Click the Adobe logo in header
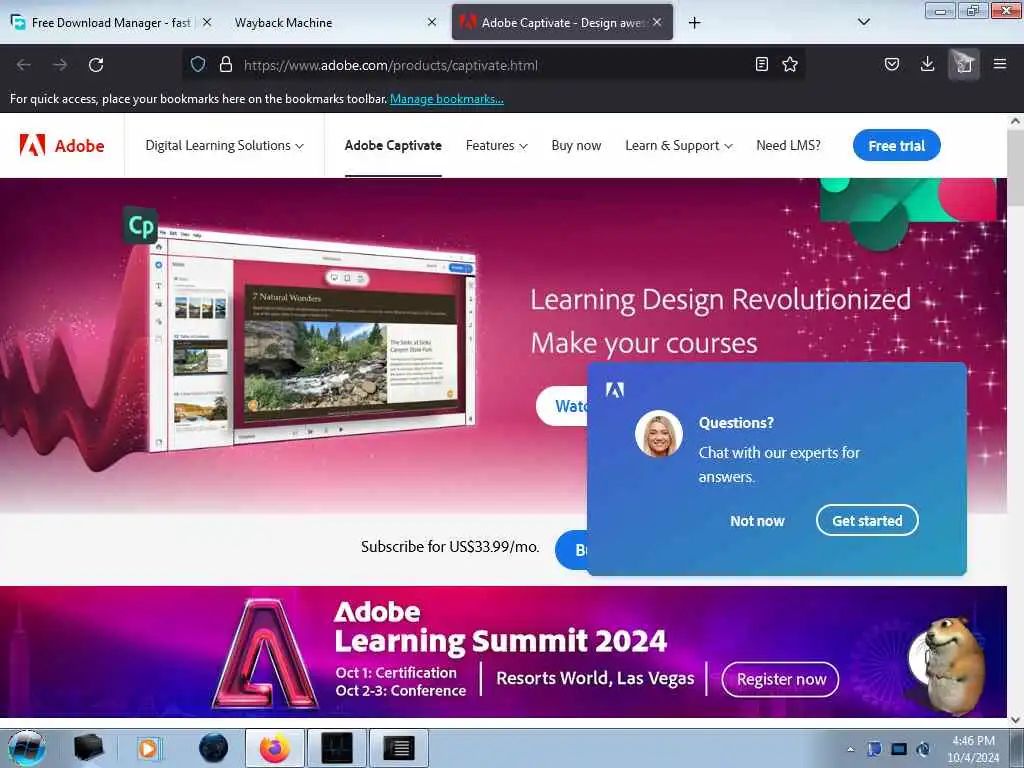The width and height of the screenshot is (1024, 768). (x=61, y=145)
